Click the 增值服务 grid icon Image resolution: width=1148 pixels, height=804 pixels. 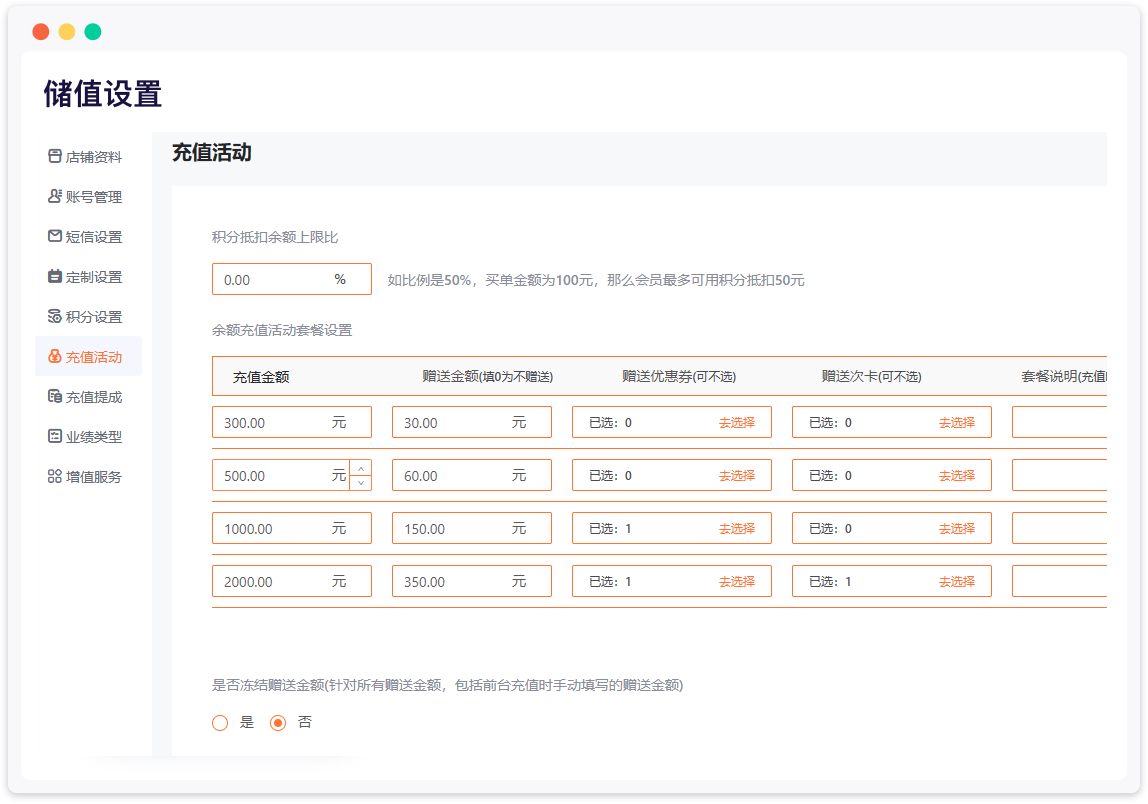55,477
